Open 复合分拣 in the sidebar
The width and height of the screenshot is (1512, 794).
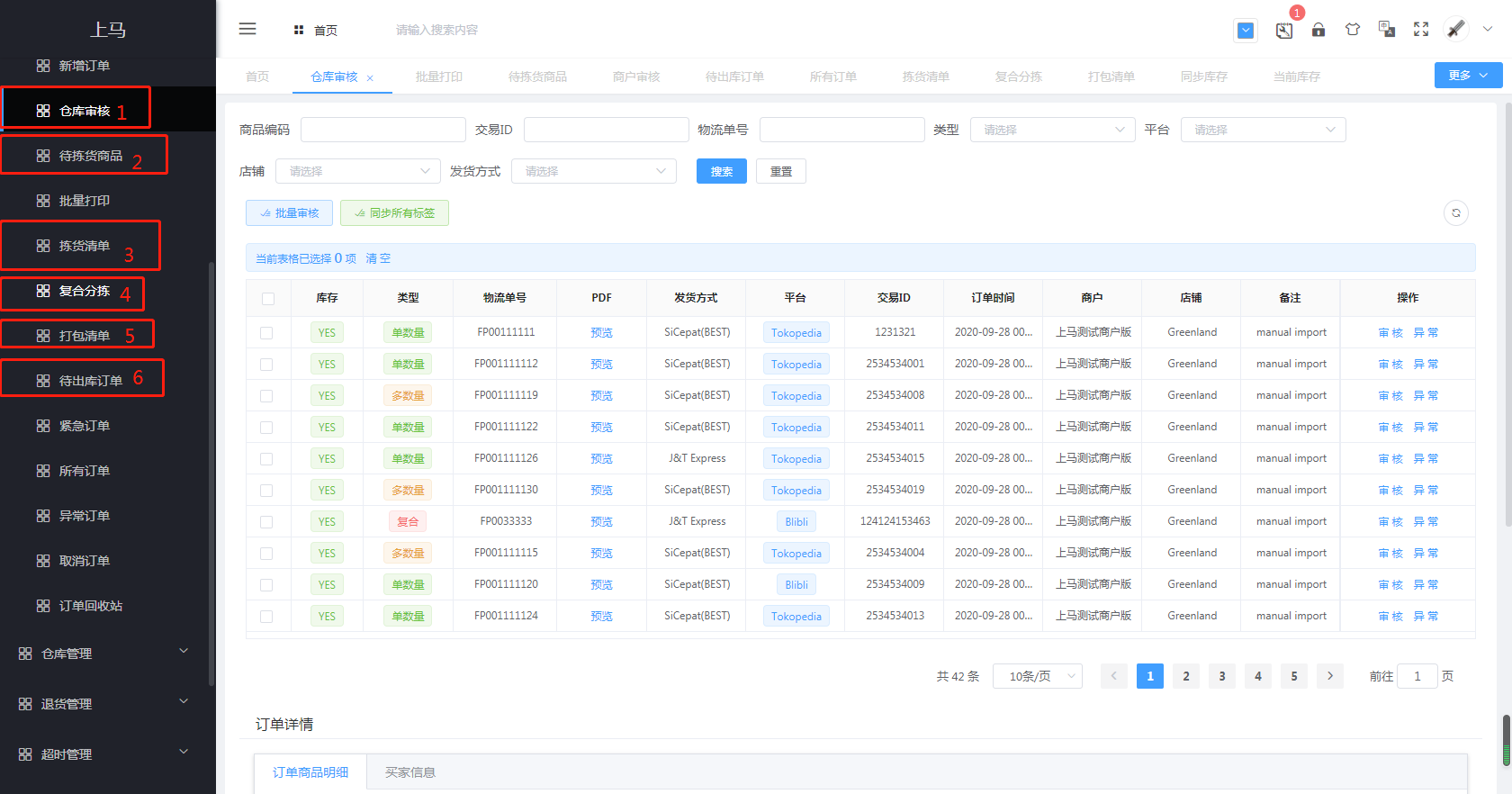(x=85, y=291)
